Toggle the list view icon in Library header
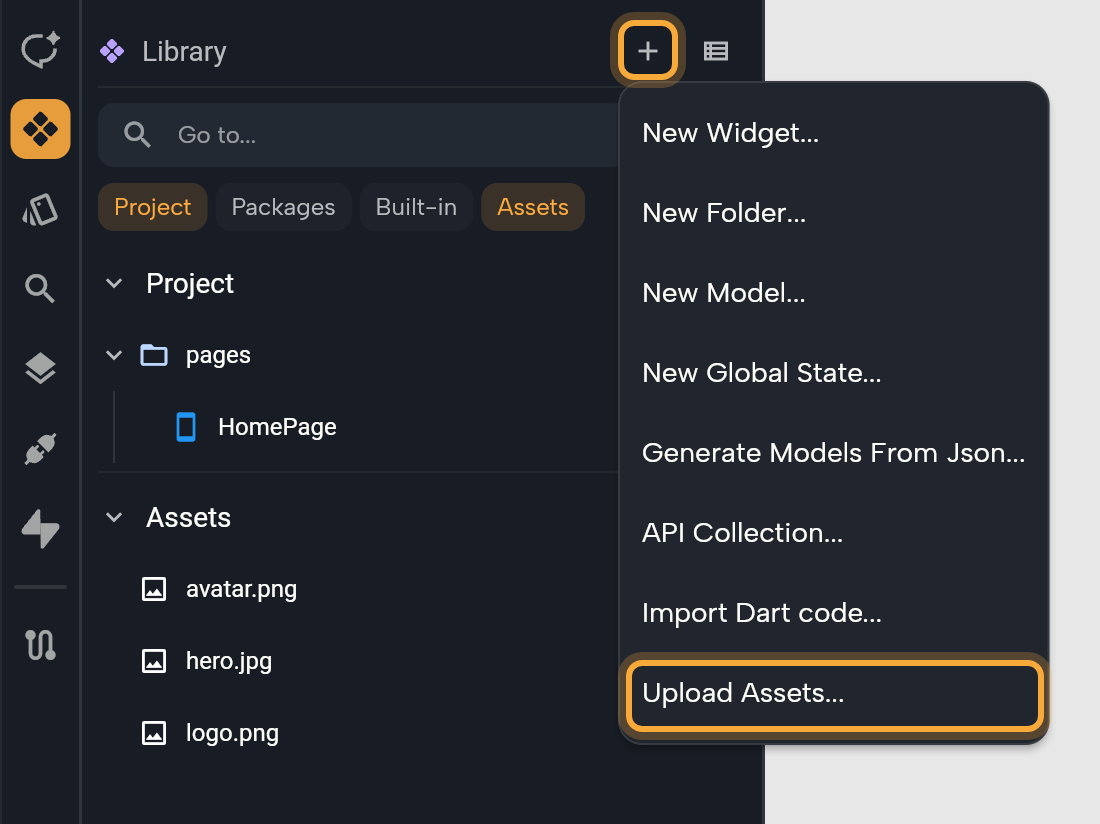The image size is (1100, 824). tap(716, 50)
